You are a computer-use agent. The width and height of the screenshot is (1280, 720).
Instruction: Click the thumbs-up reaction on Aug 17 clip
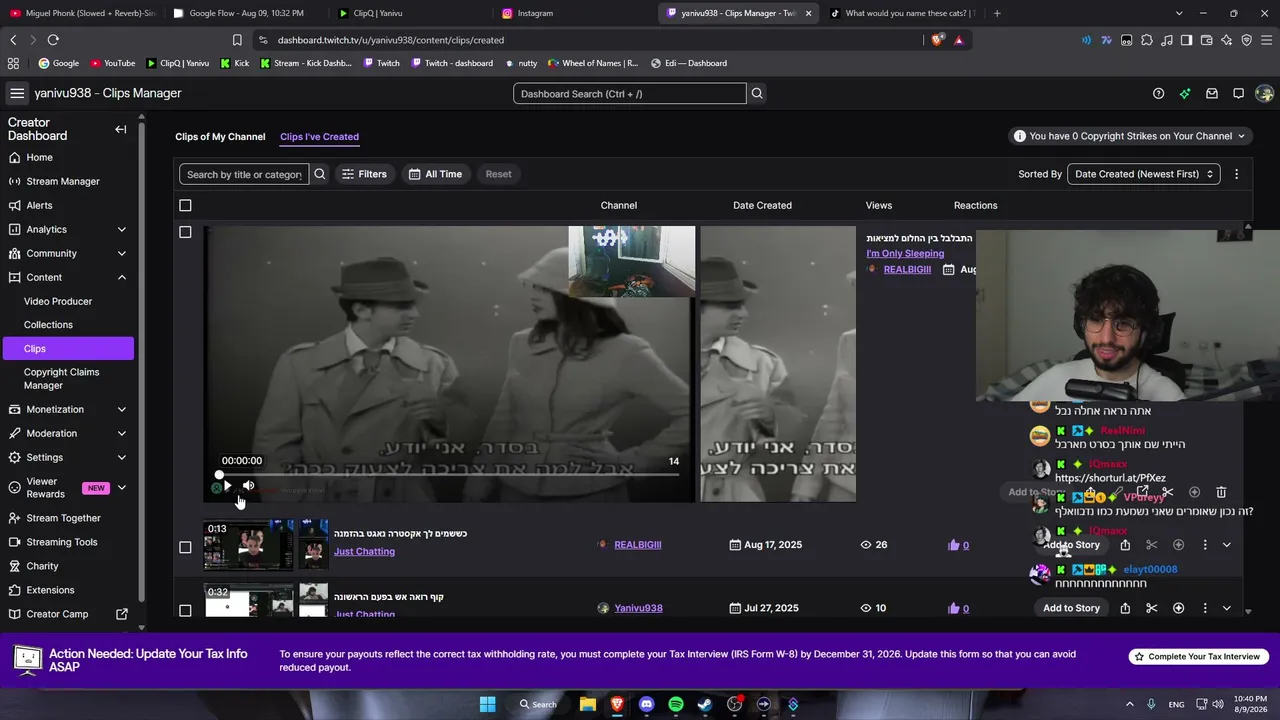pyautogui.click(x=954, y=545)
